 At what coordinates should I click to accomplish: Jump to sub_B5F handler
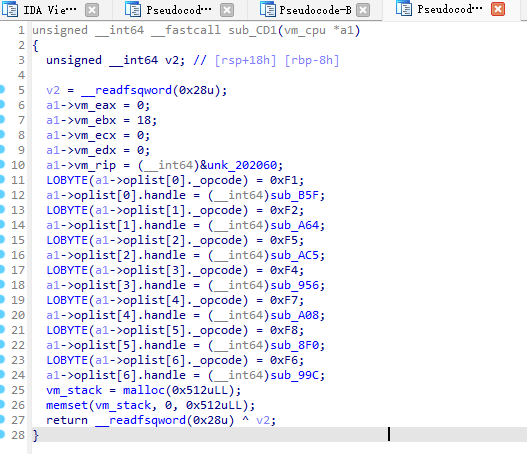295,195
